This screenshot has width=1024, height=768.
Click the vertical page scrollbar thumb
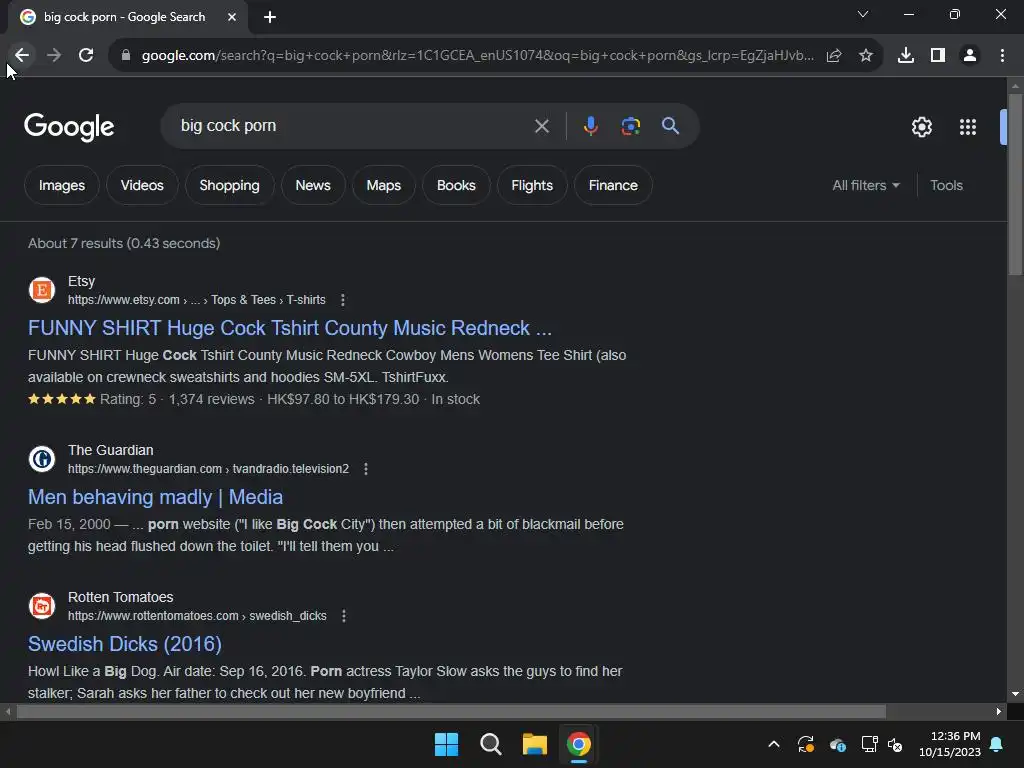[1015, 184]
